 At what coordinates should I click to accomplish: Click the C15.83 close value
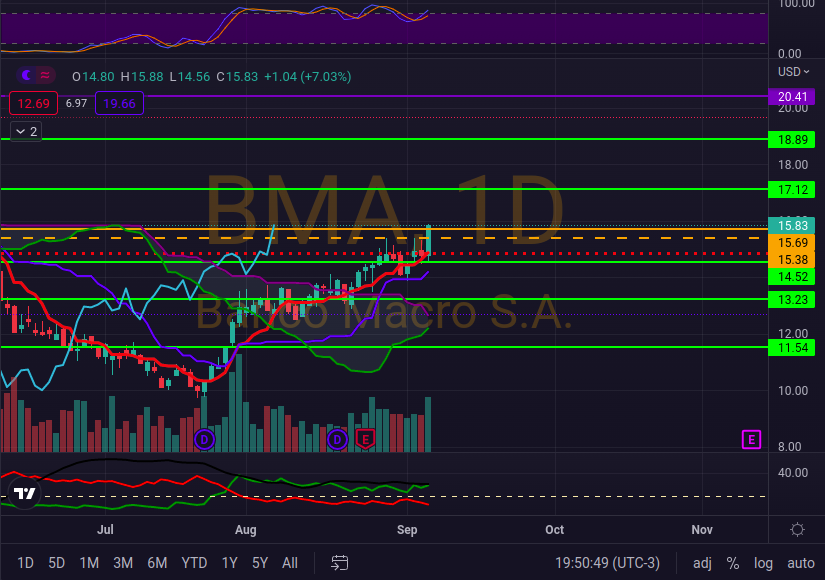237,77
